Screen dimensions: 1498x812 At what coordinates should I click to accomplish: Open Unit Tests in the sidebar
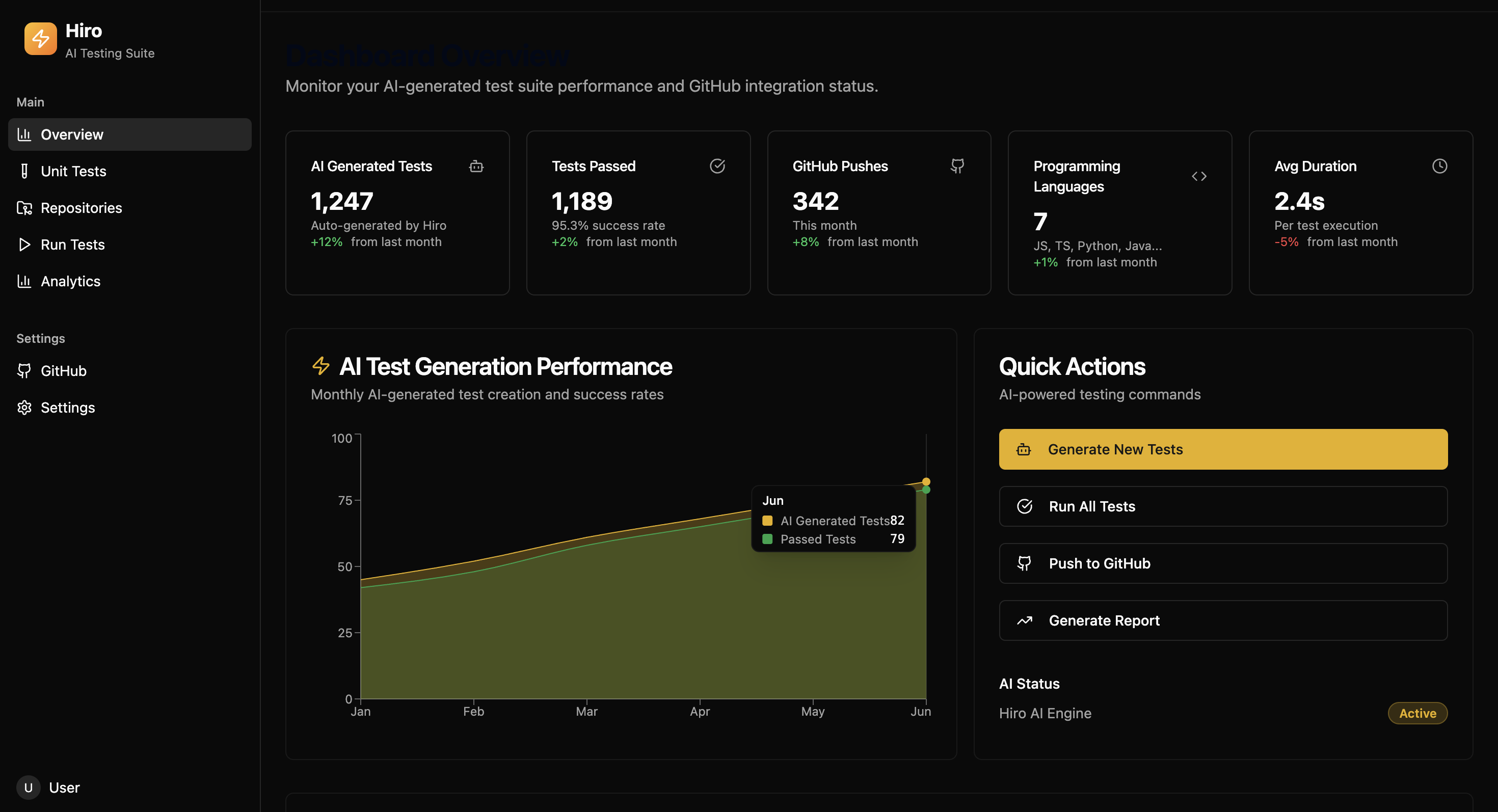[73, 172]
